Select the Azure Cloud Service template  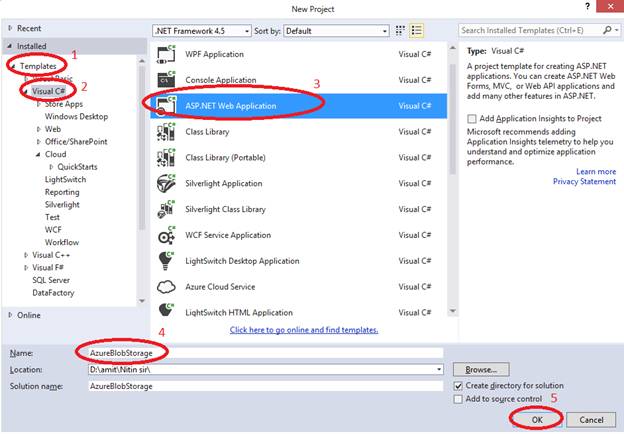tap(298, 287)
